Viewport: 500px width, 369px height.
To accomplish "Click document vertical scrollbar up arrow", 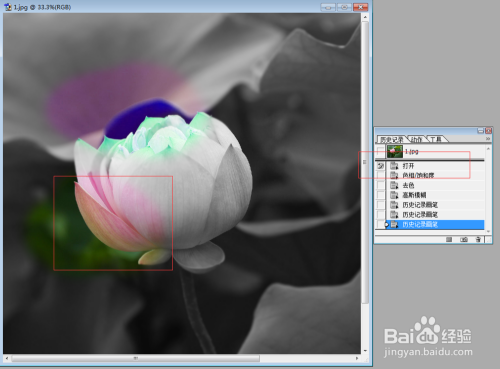I will 365,17.
